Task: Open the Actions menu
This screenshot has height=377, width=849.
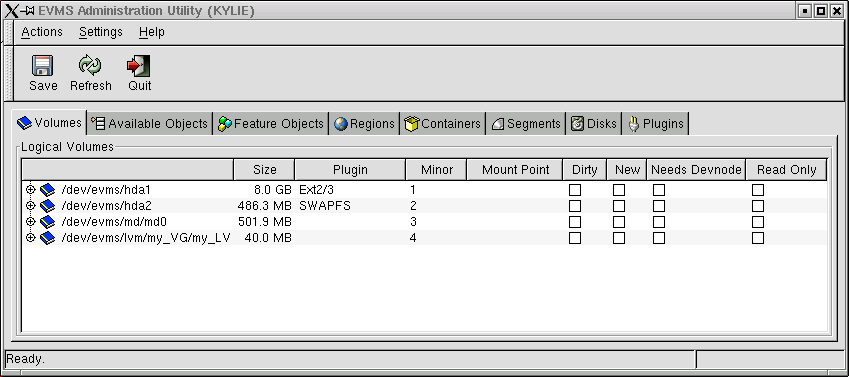Action: click(42, 32)
